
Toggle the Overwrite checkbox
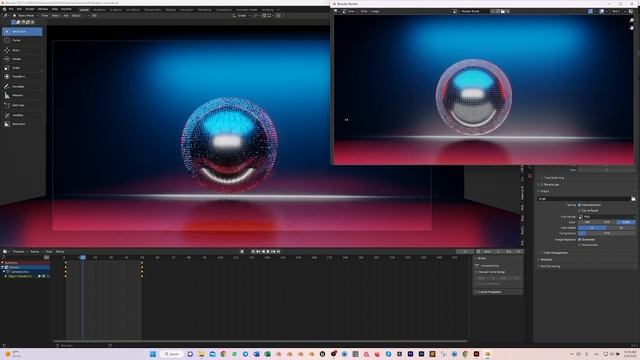(x=580, y=240)
